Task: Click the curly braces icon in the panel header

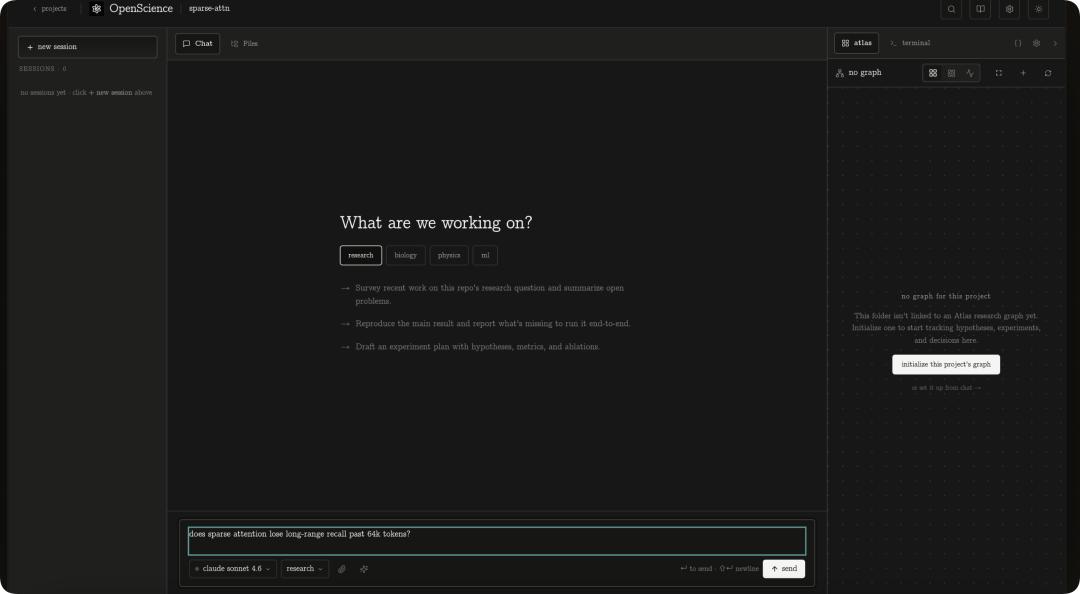Action: click(1017, 43)
